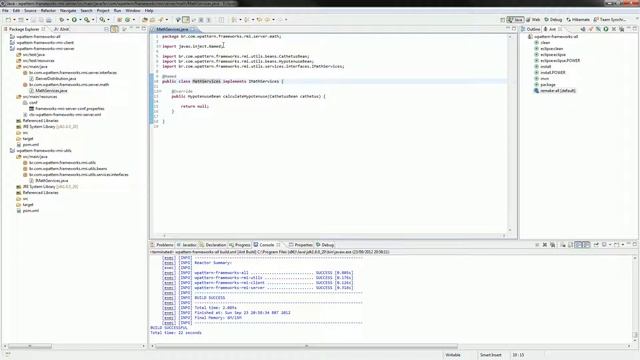Switch to the Progress tab
This screenshot has height=360, width=640.
[x=240, y=245]
